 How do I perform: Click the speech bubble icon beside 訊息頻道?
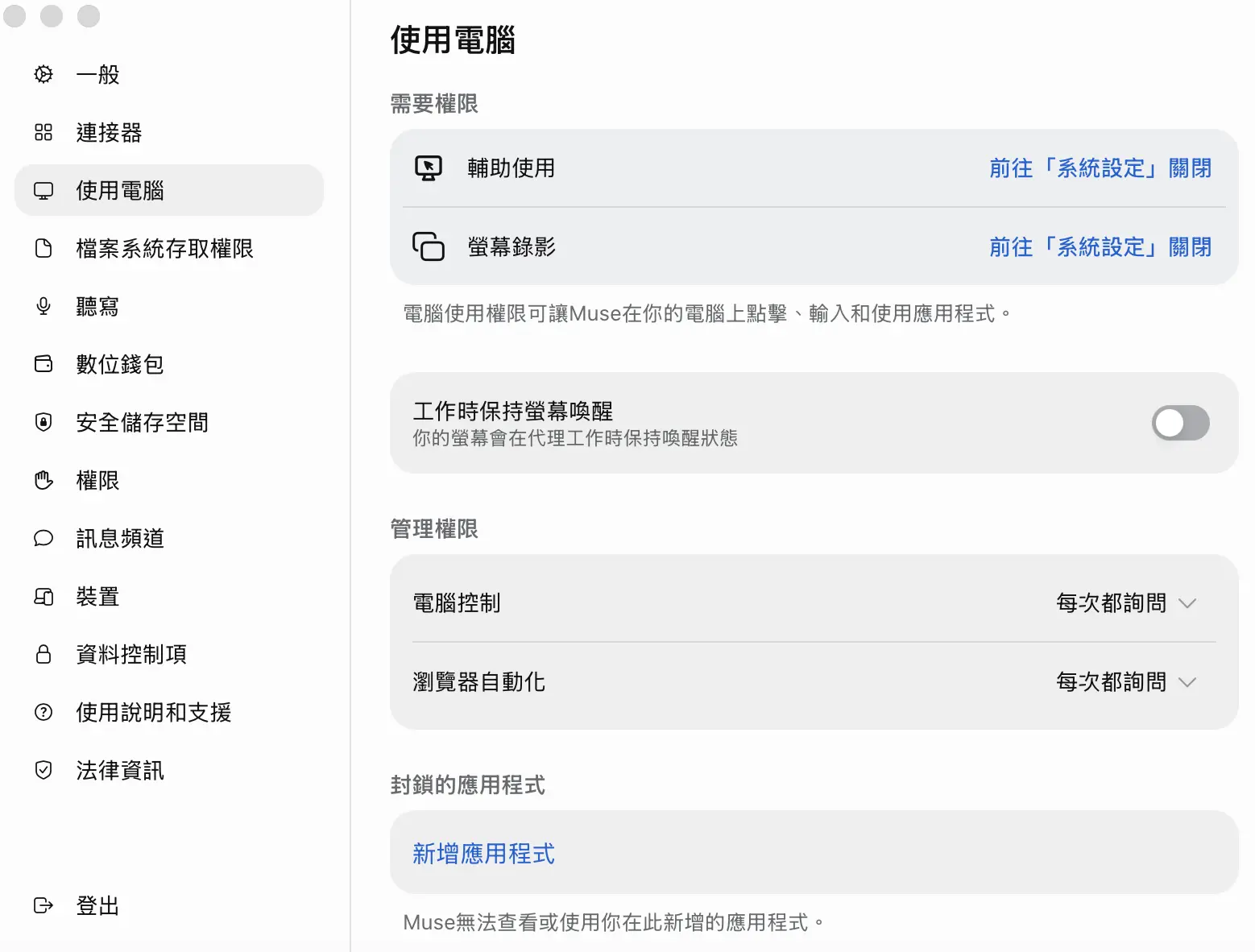(43, 539)
